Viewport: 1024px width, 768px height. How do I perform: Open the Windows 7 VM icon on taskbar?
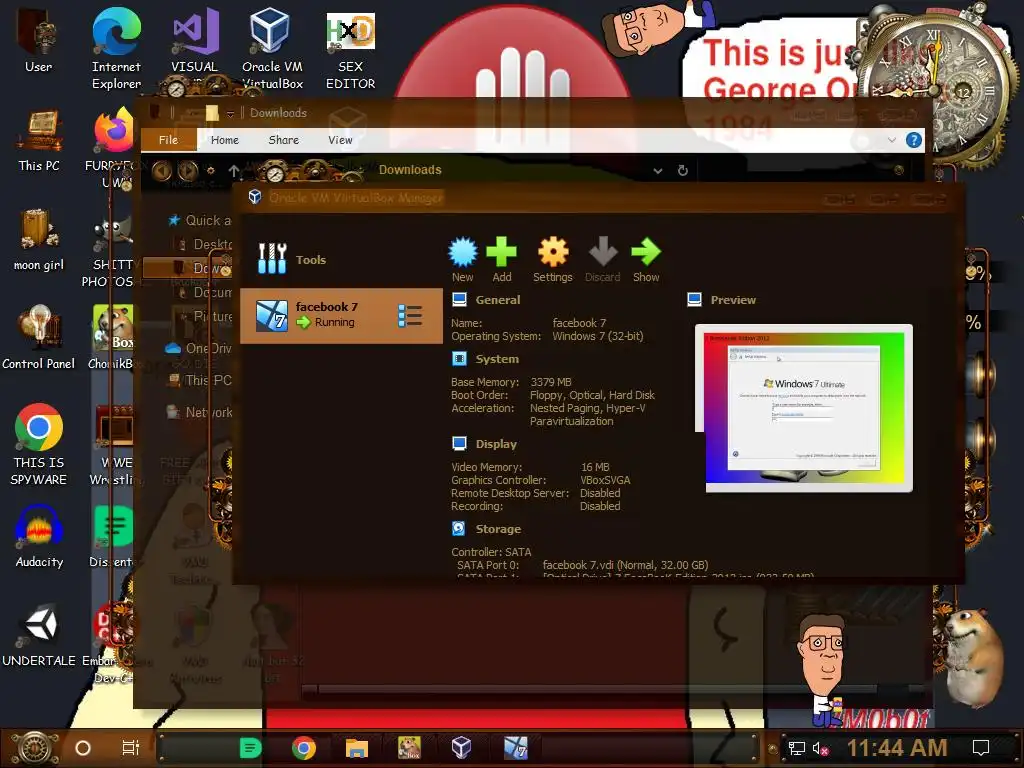[515, 748]
